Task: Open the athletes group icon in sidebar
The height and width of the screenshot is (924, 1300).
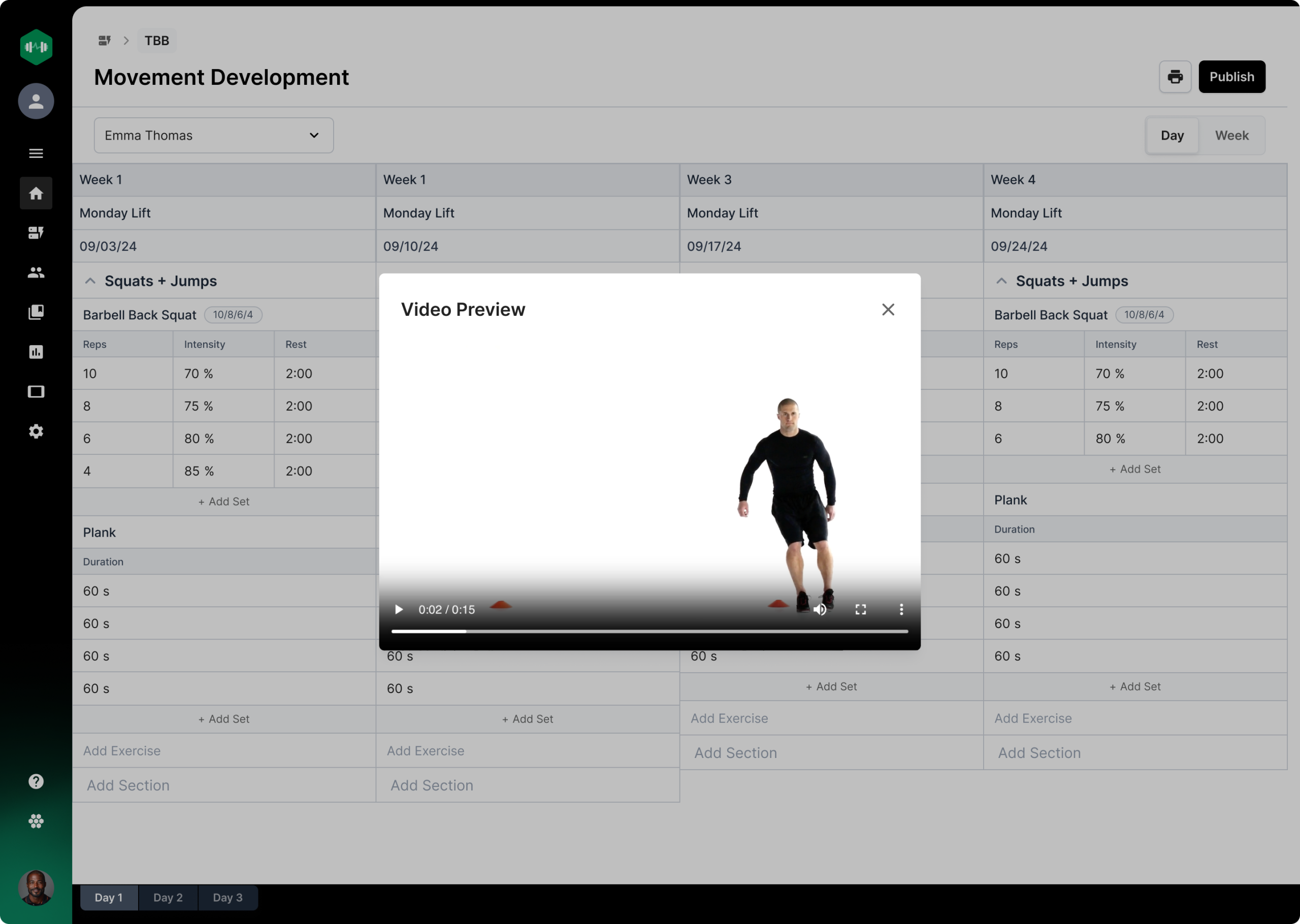Action: tap(36, 273)
